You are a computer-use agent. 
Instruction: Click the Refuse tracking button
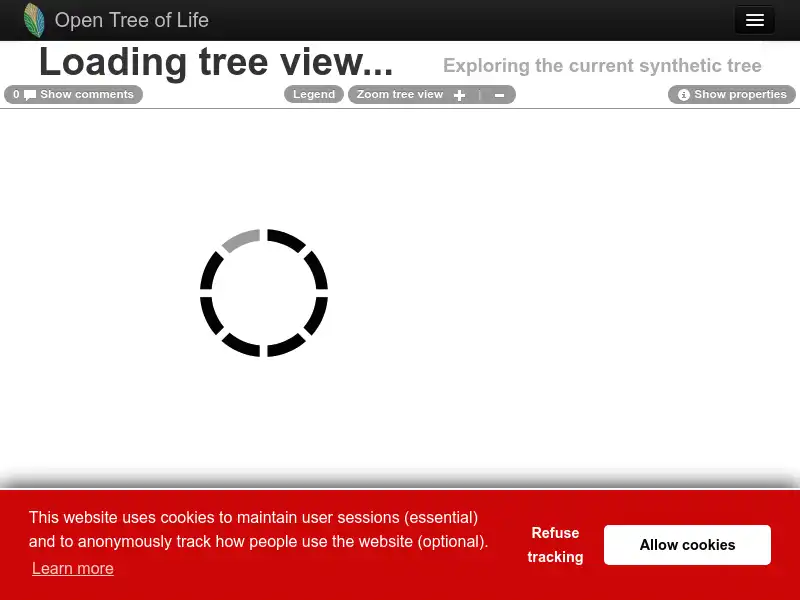point(555,545)
